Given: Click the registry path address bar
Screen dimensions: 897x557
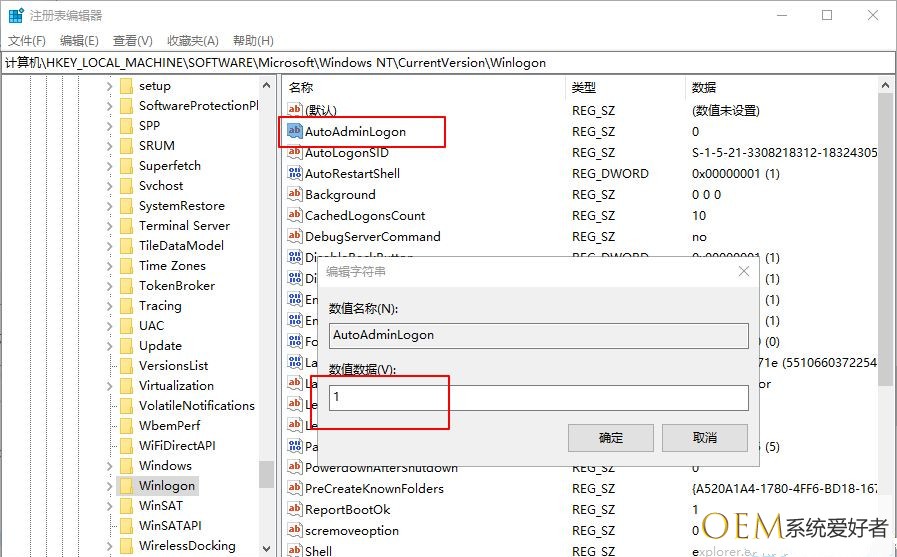Looking at the screenshot, I should pos(448,62).
